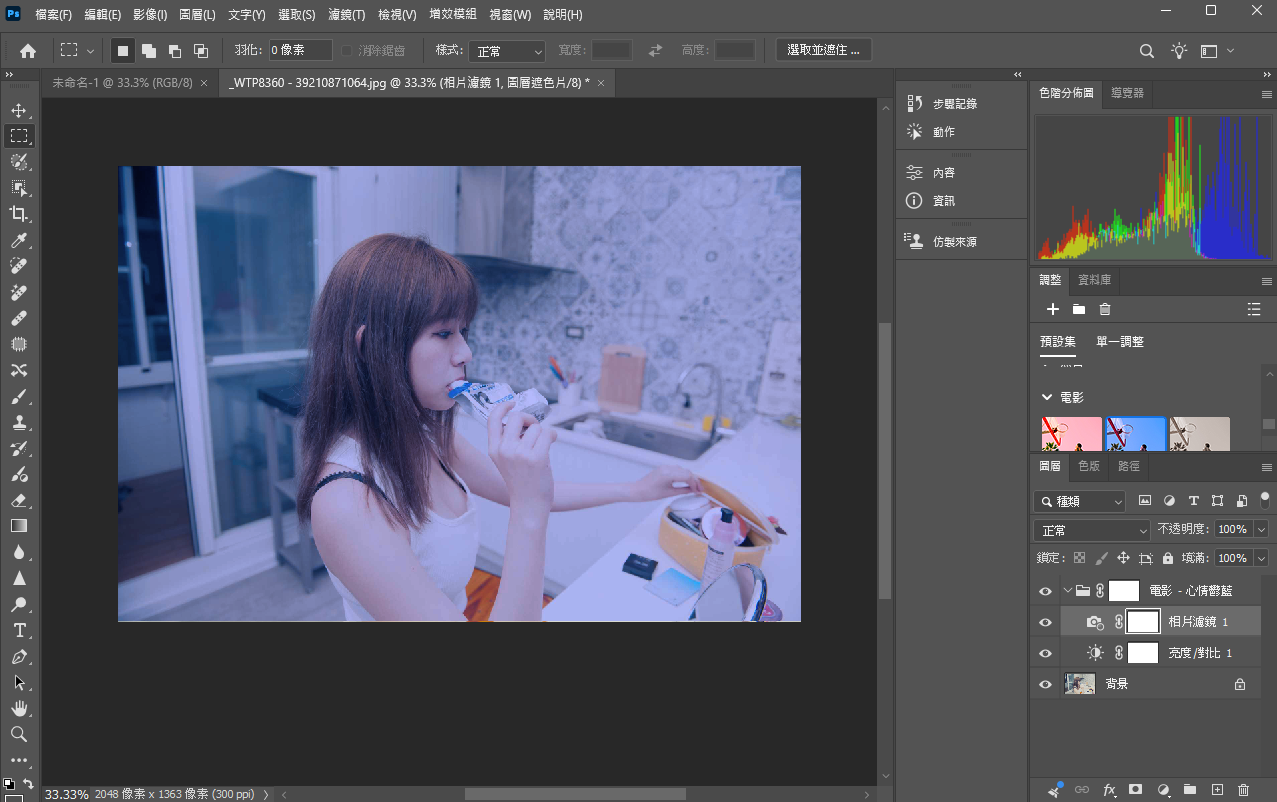
Task: Select the Crop tool
Action: click(x=19, y=214)
